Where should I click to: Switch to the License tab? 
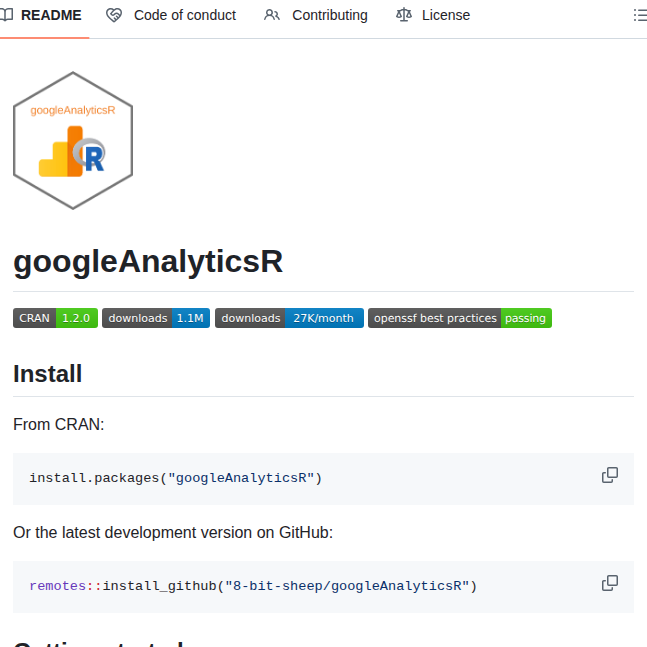coord(433,15)
